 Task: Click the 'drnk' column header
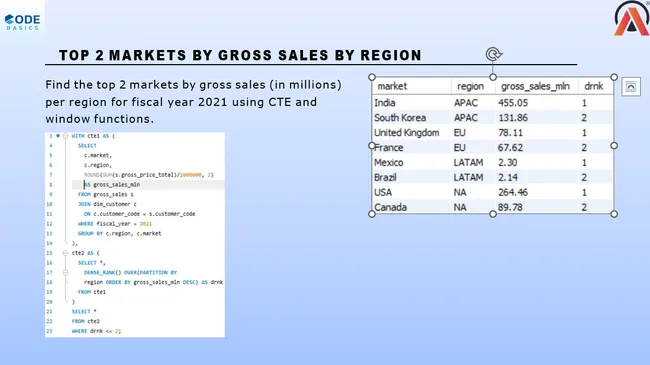tap(594, 86)
